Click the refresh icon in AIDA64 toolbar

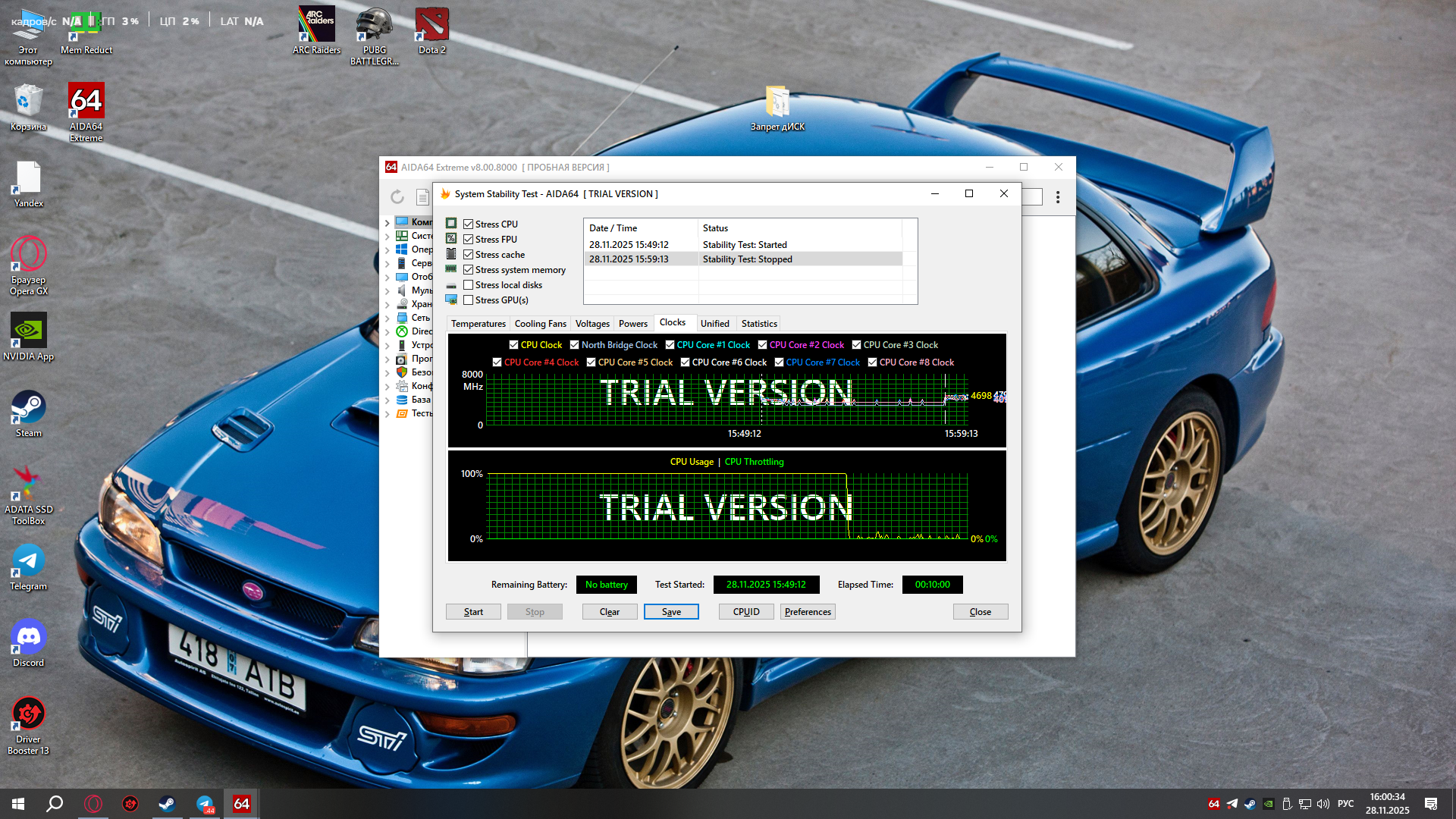397,197
